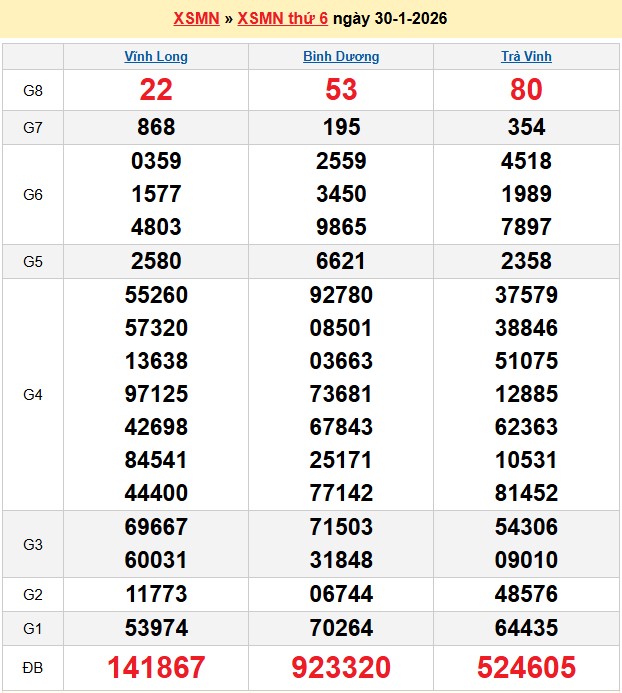Open the Bình Dương province link
Image resolution: width=622 pixels, height=693 pixels.
tap(341, 57)
